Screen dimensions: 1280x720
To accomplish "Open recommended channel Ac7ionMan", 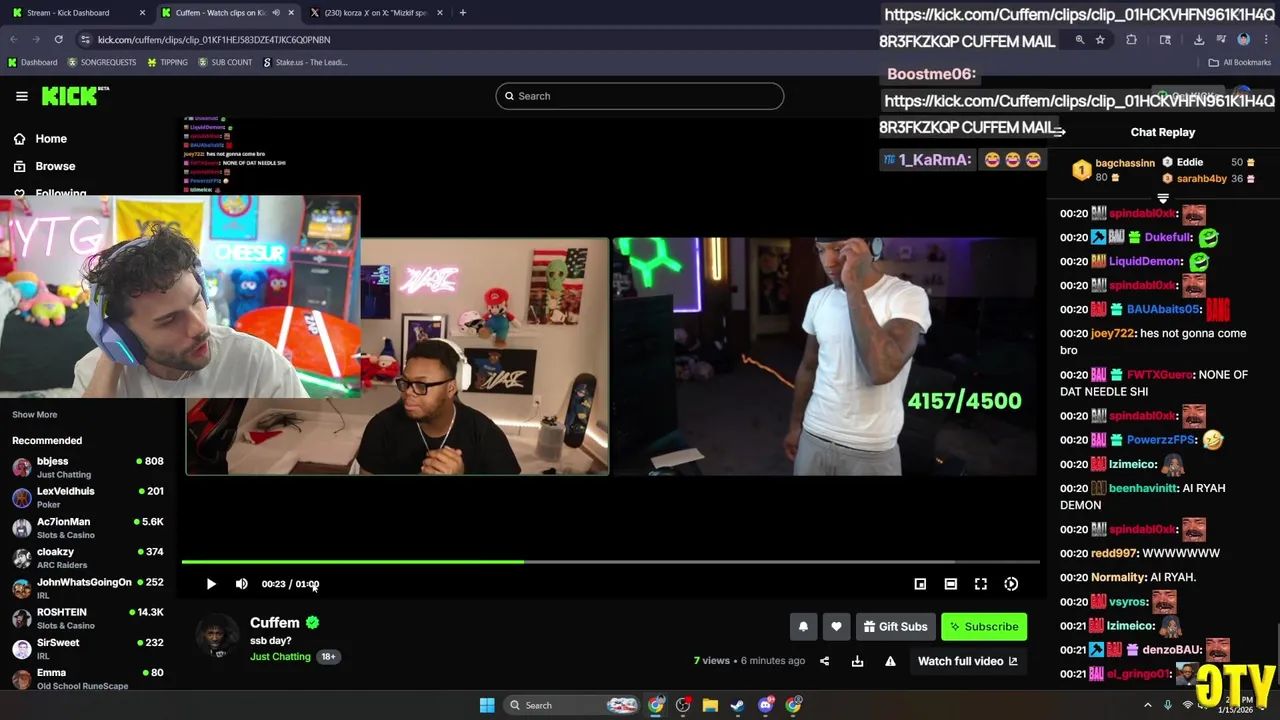I will 88,528.
